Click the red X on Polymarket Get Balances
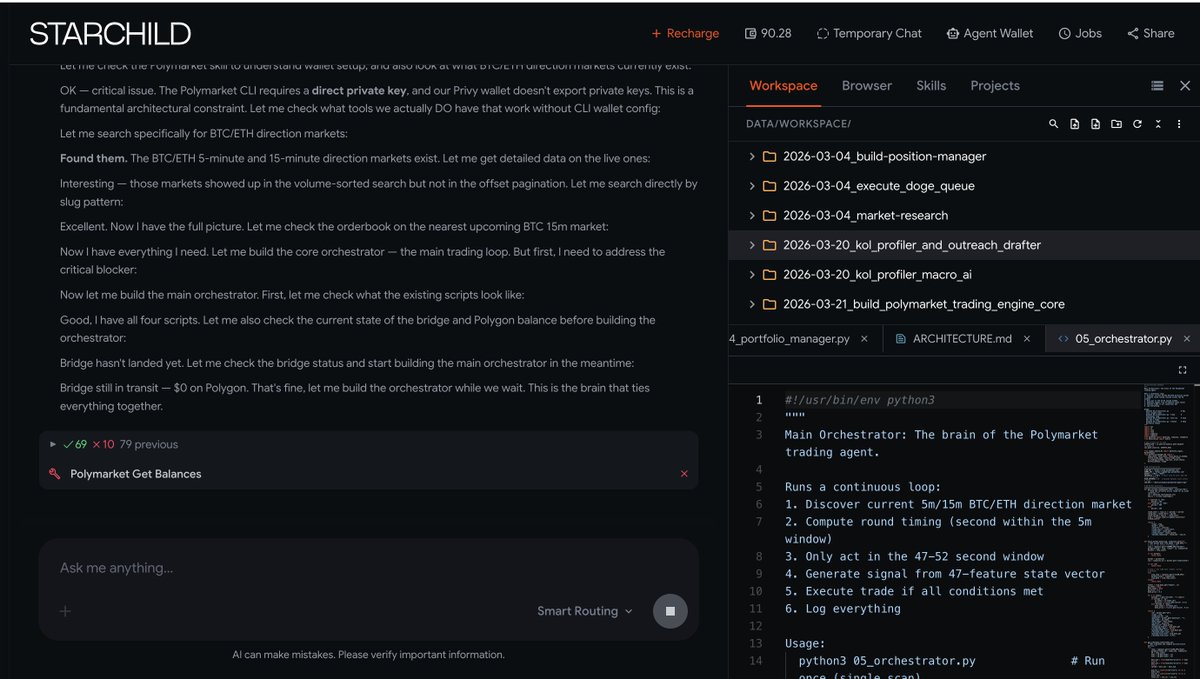The width and height of the screenshot is (1200, 679). click(x=684, y=474)
